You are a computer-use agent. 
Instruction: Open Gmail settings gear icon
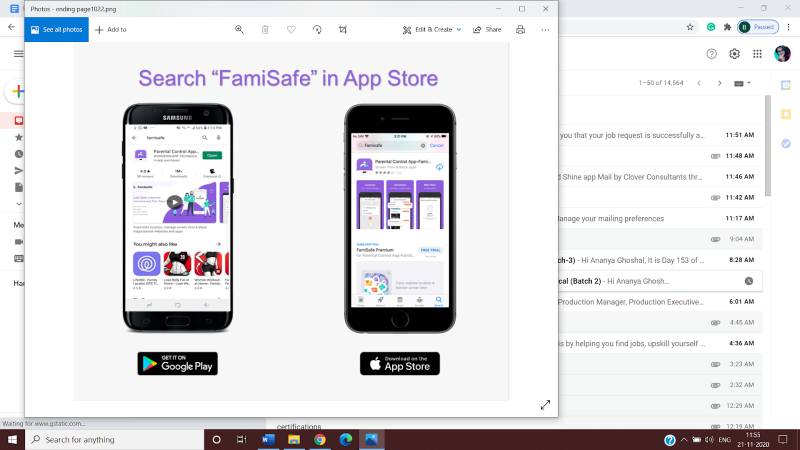(x=734, y=54)
